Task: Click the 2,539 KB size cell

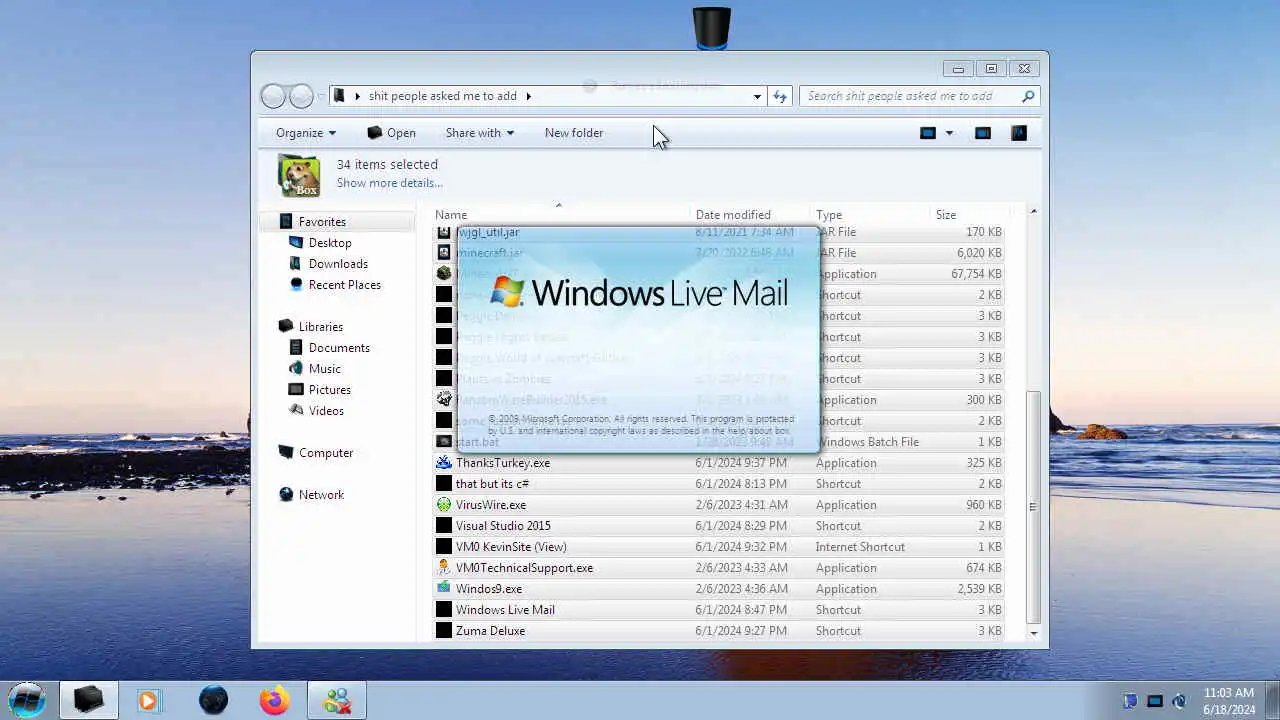Action: click(979, 589)
